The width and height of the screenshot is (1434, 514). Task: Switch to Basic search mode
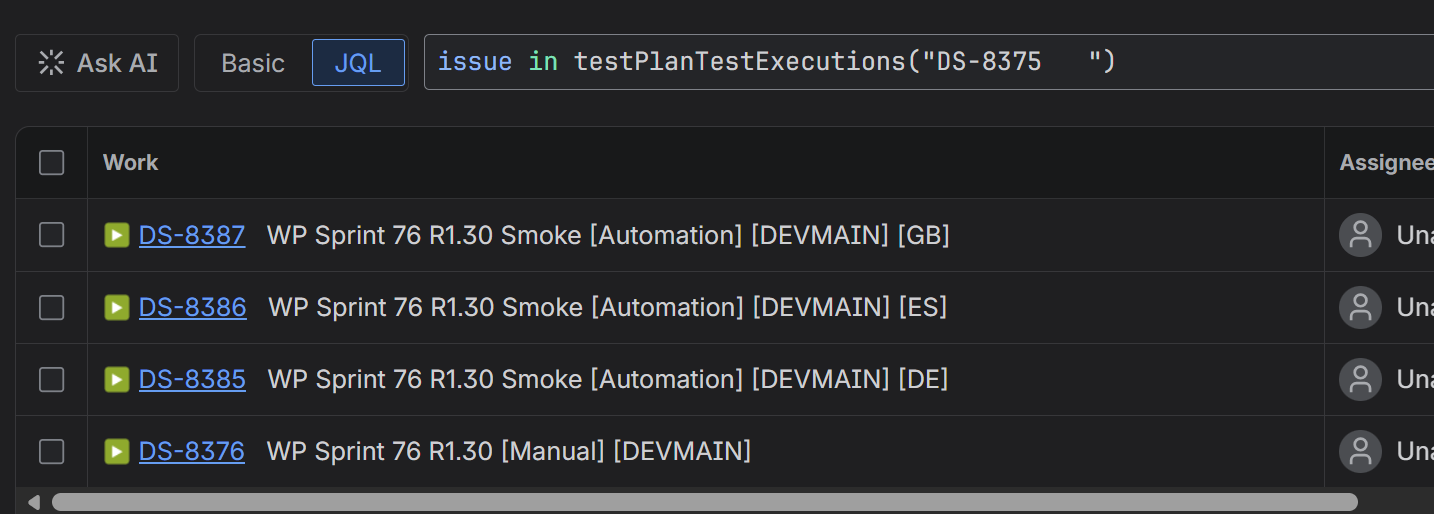253,63
